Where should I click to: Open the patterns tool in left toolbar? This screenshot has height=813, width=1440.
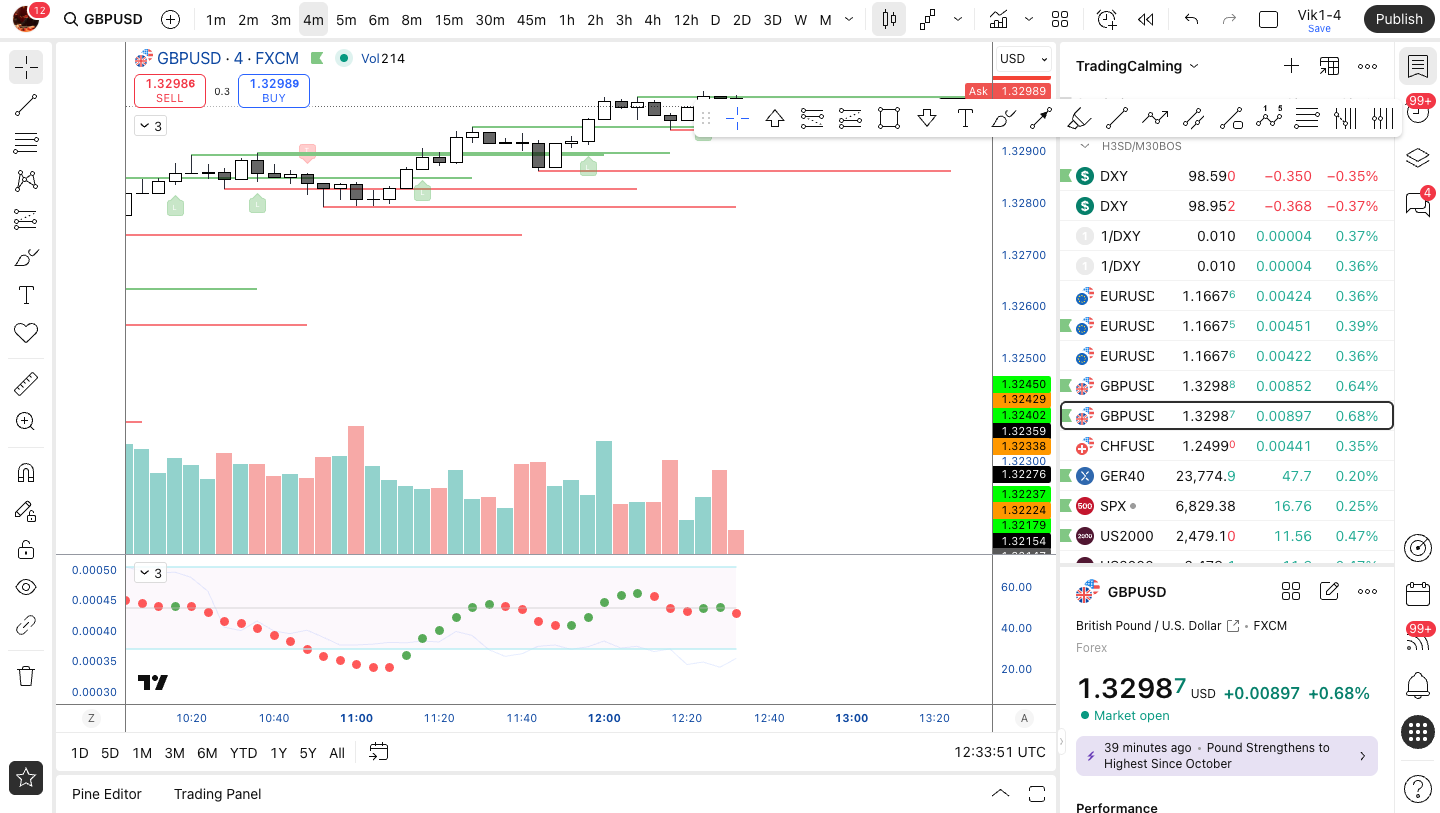click(x=26, y=181)
